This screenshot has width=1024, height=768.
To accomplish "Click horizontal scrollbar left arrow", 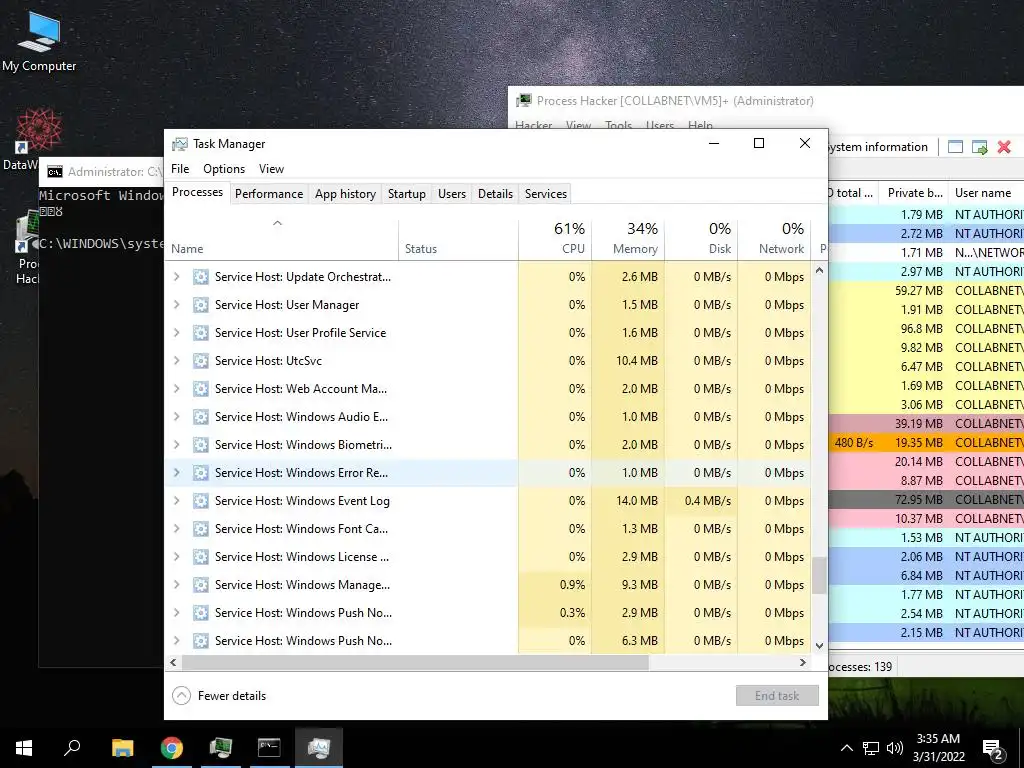I will coord(173,662).
